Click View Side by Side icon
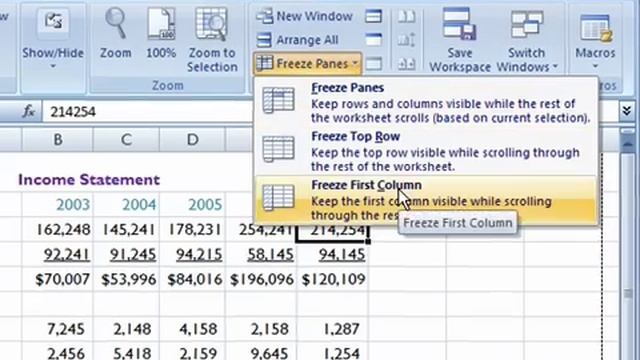This screenshot has height=360, width=640. pyautogui.click(x=407, y=16)
